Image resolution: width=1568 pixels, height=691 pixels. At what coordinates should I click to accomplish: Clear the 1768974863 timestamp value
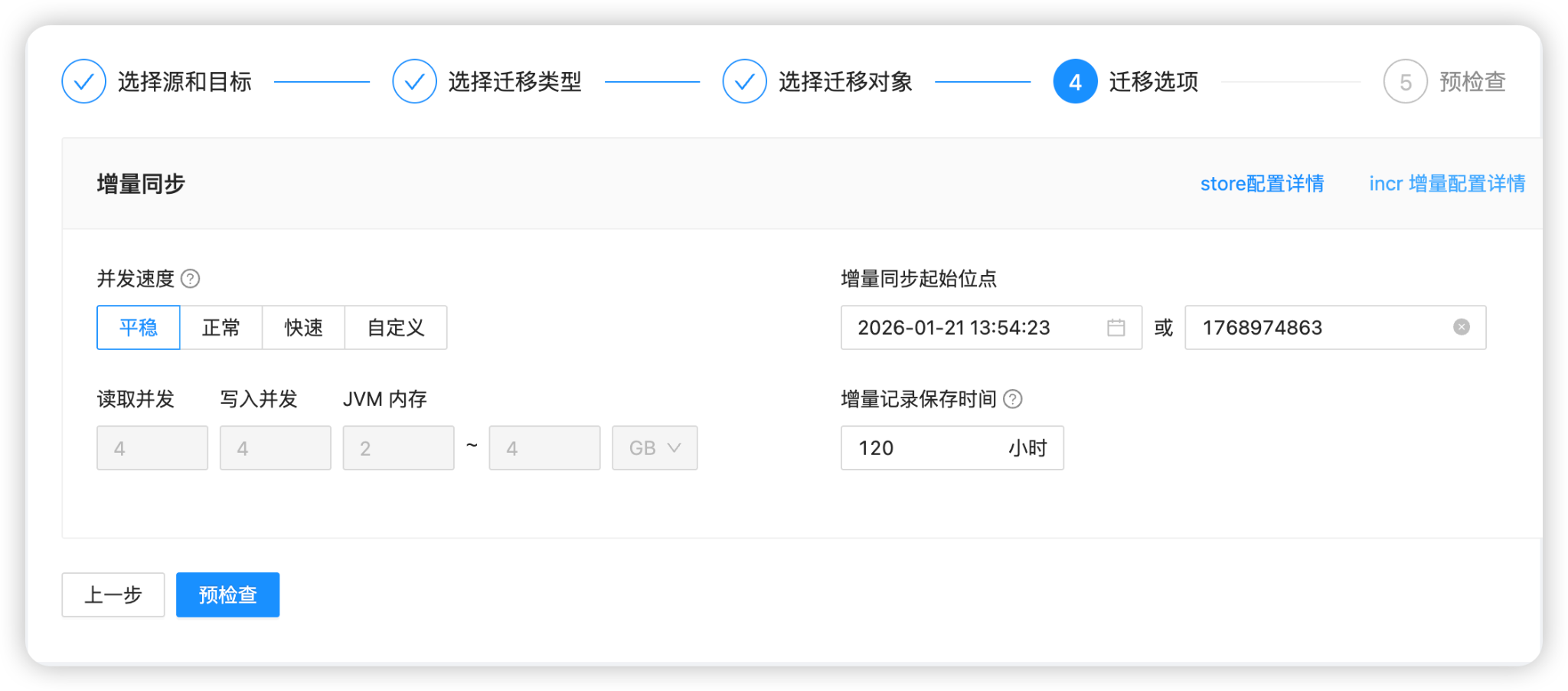point(1461,328)
